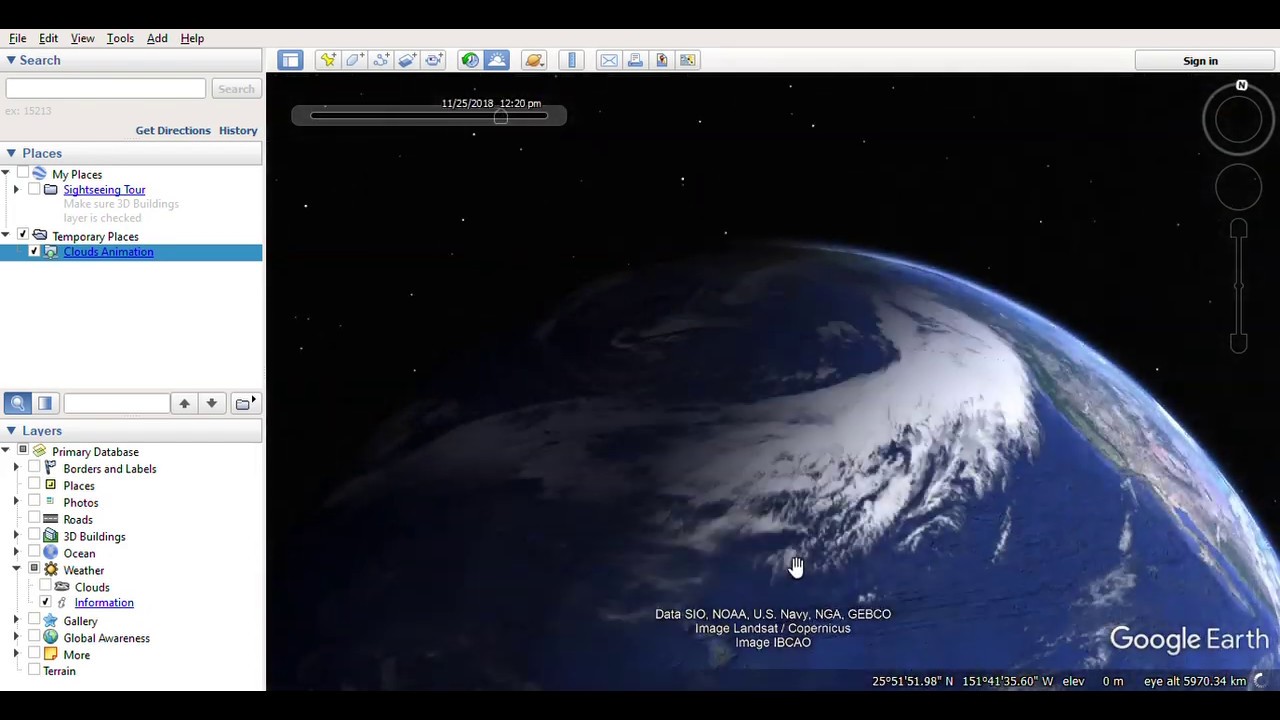
Task: Open the Tools menu
Action: pyautogui.click(x=120, y=38)
